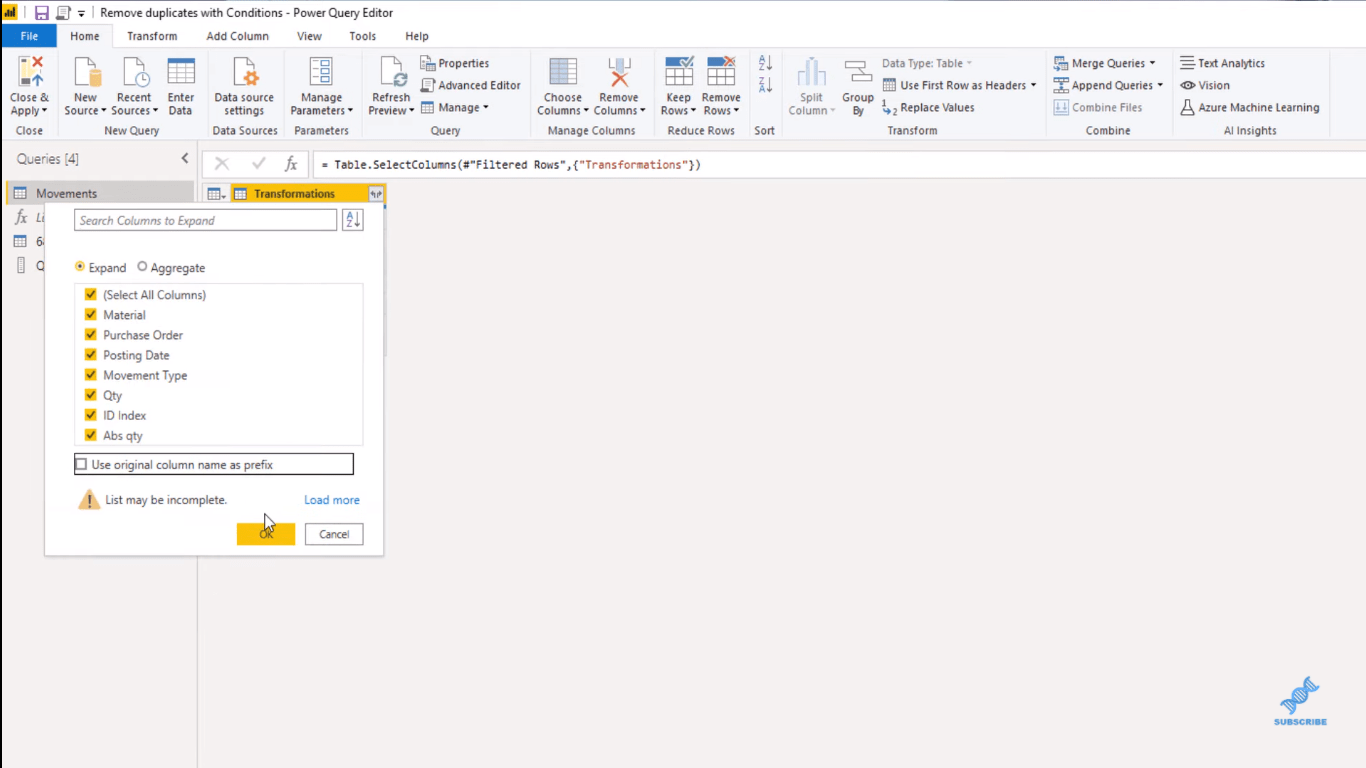Click the Vision AI insight
The height and width of the screenshot is (768, 1366).
(x=1205, y=85)
